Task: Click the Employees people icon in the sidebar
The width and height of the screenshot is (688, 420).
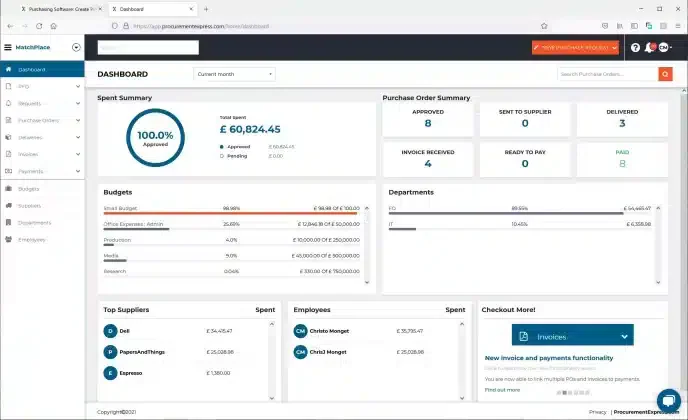Action: (x=8, y=240)
